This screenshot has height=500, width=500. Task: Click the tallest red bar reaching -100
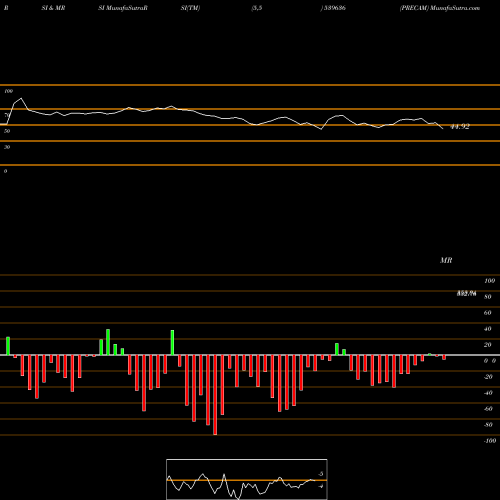click(x=215, y=395)
